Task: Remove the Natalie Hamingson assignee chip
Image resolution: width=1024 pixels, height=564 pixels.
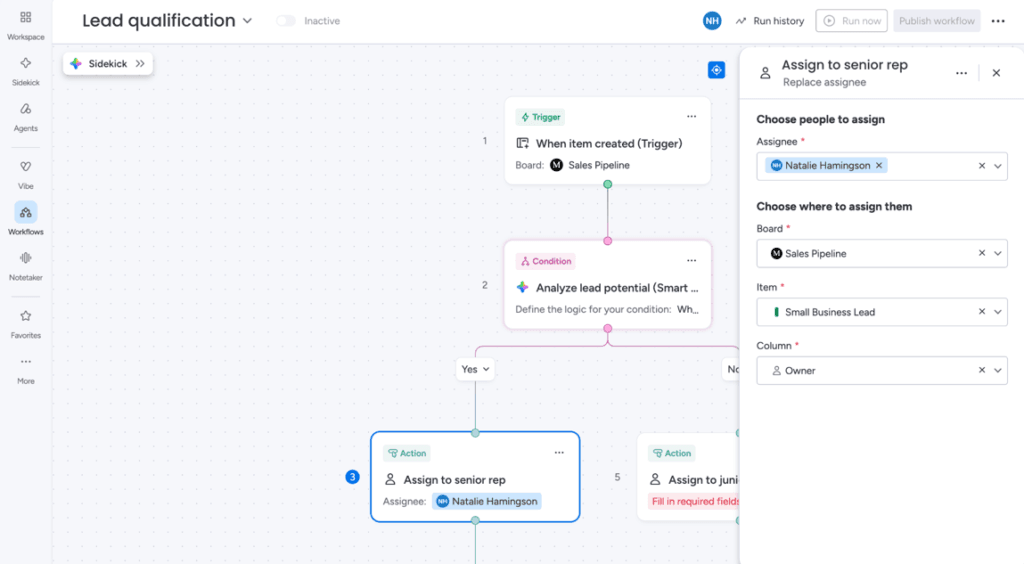Action: tap(879, 166)
